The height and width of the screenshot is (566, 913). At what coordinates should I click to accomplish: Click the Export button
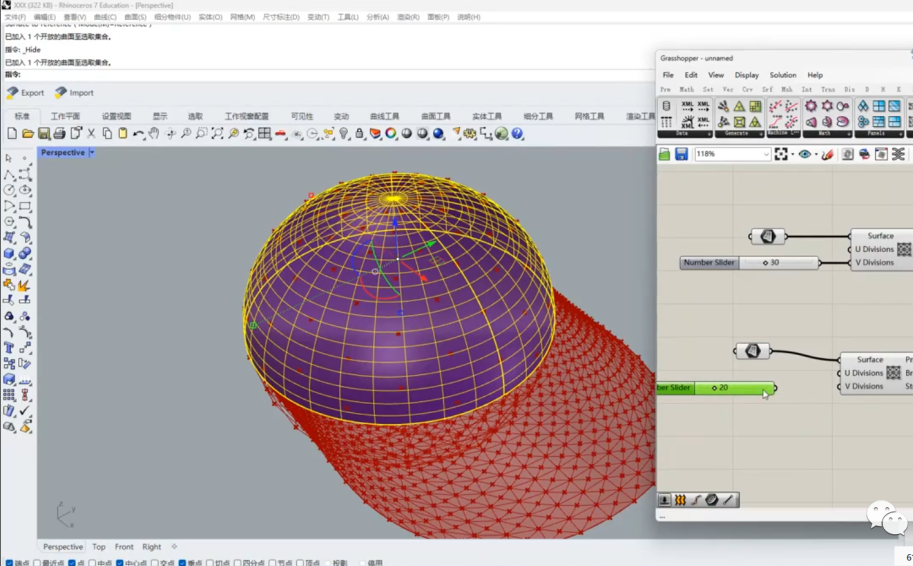coord(26,93)
